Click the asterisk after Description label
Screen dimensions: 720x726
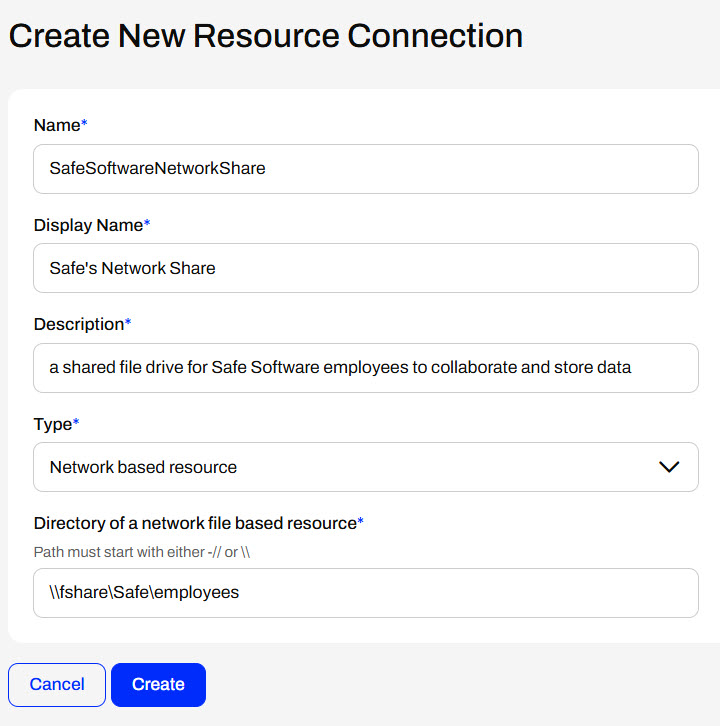[x=128, y=324]
